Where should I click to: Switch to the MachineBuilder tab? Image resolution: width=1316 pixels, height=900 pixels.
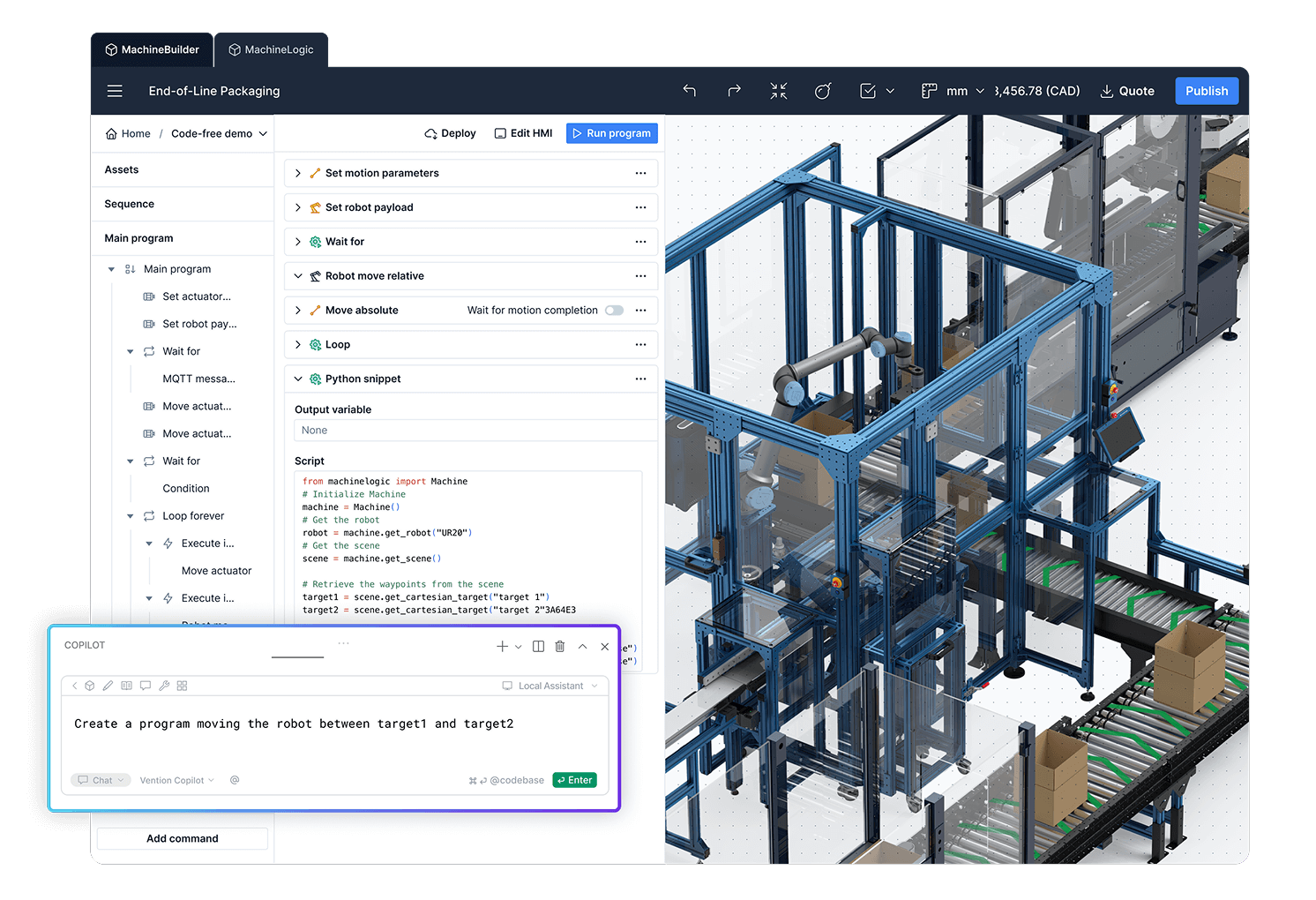pos(152,50)
